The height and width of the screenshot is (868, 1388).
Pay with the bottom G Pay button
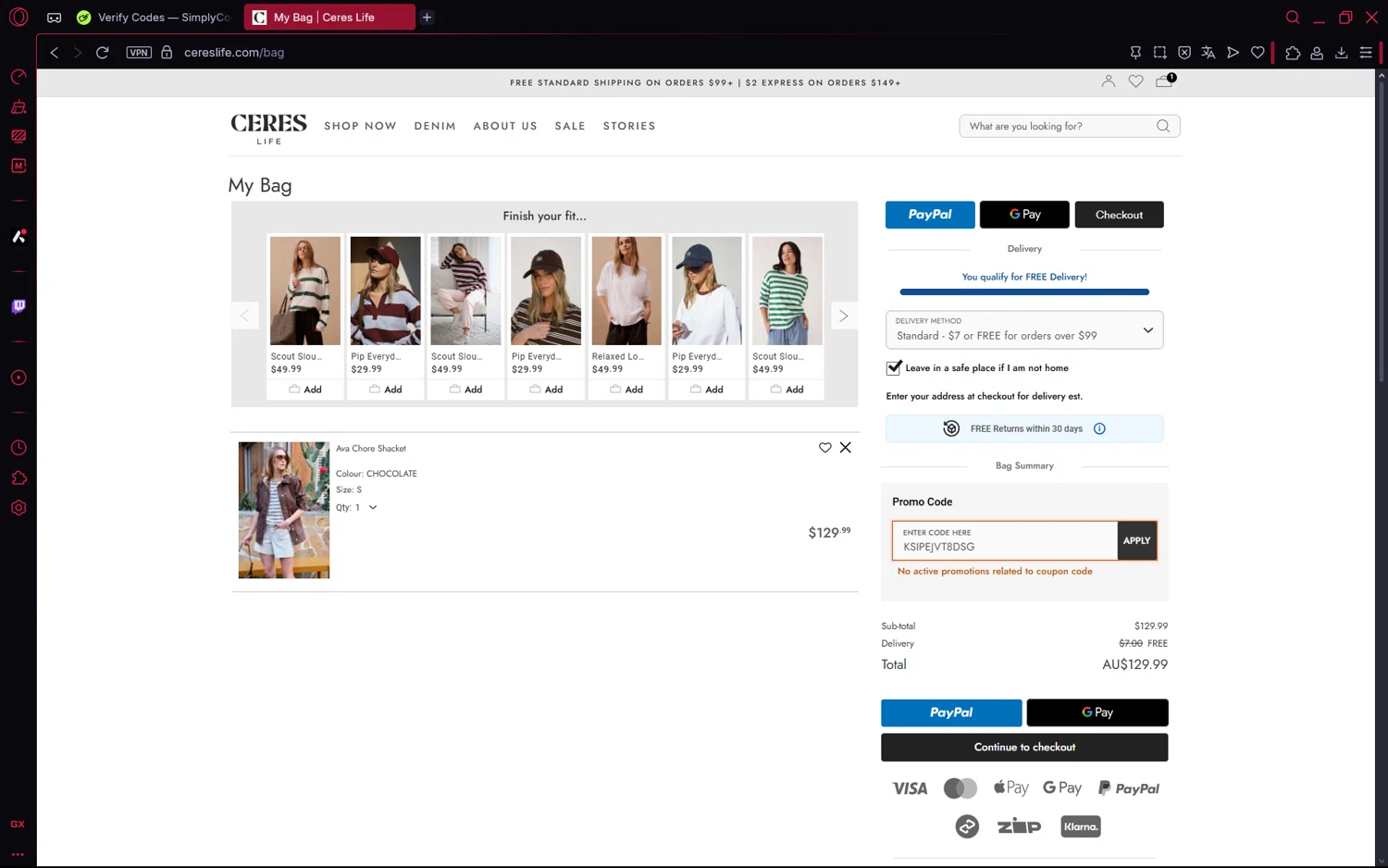tap(1097, 713)
